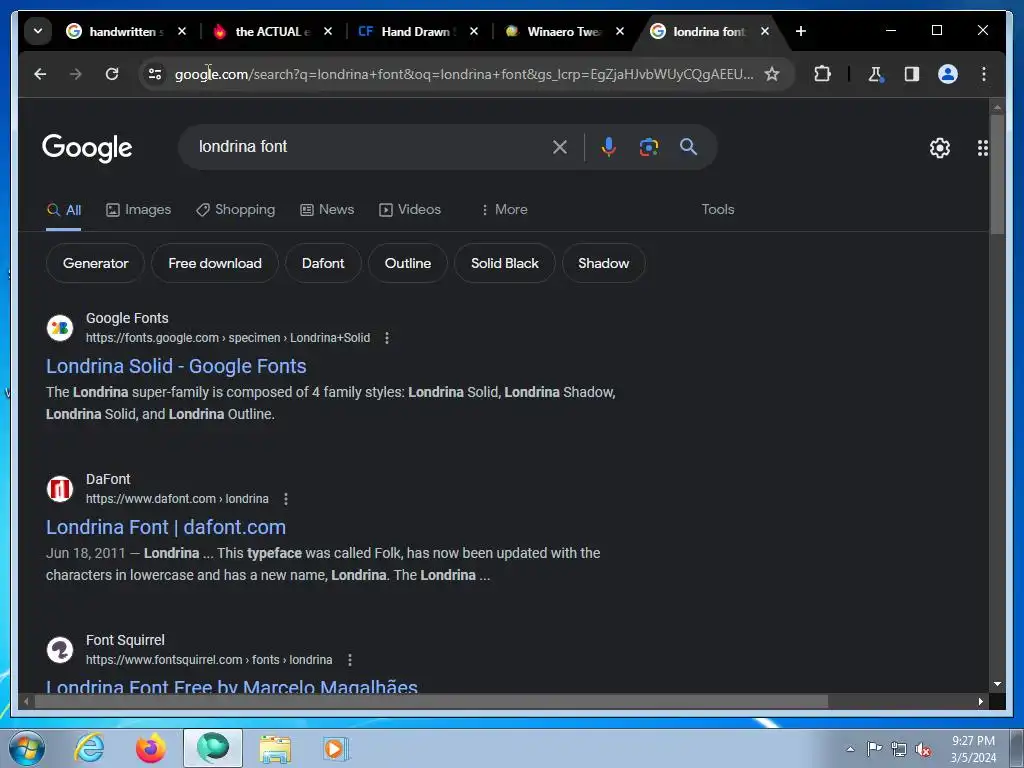Close the Winaero Tweaker tab
Screen dimensions: 1024x768
pyautogui.click(x=620, y=31)
